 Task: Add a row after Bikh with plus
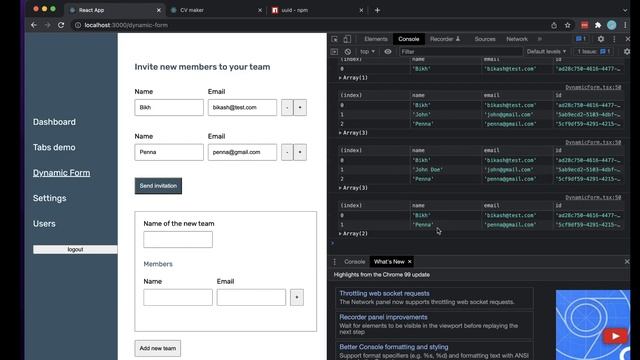point(300,107)
